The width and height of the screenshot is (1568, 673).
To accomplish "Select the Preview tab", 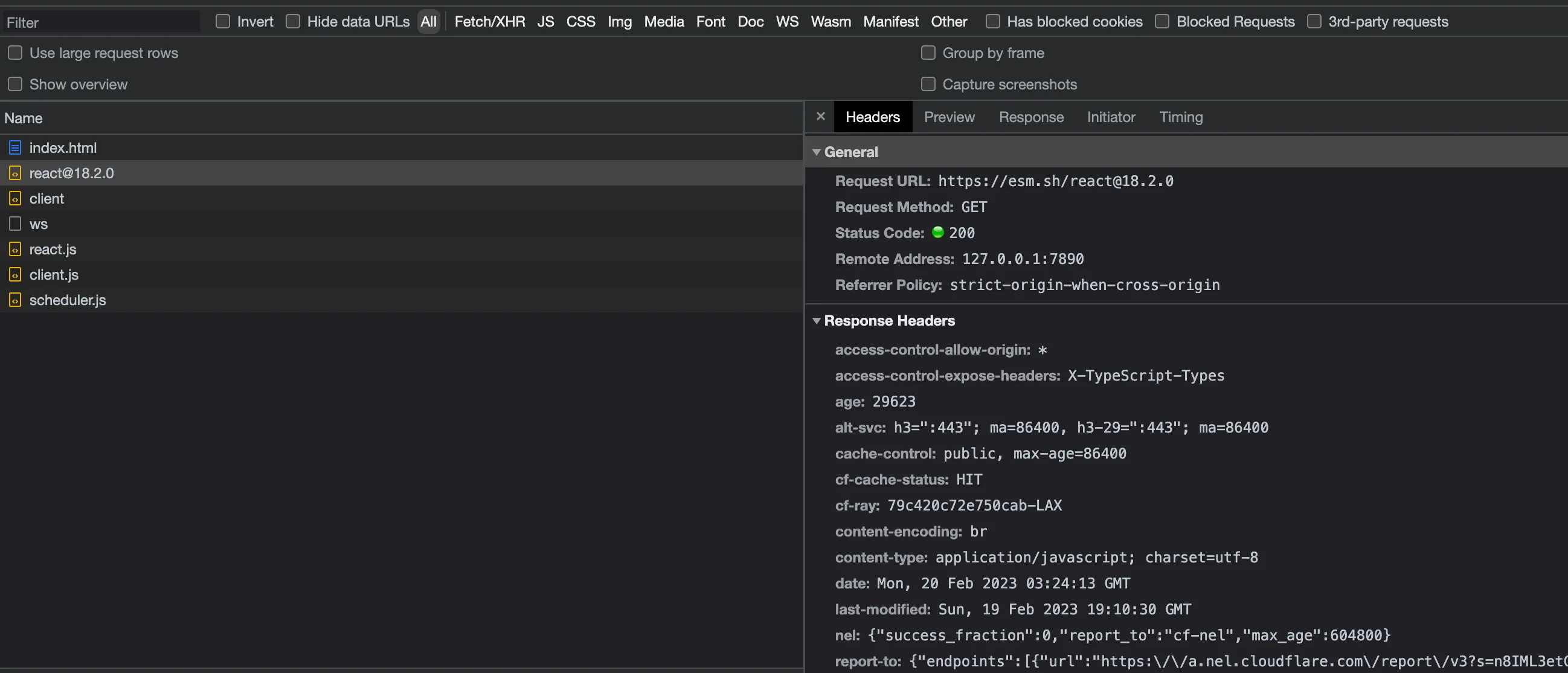I will pos(949,117).
